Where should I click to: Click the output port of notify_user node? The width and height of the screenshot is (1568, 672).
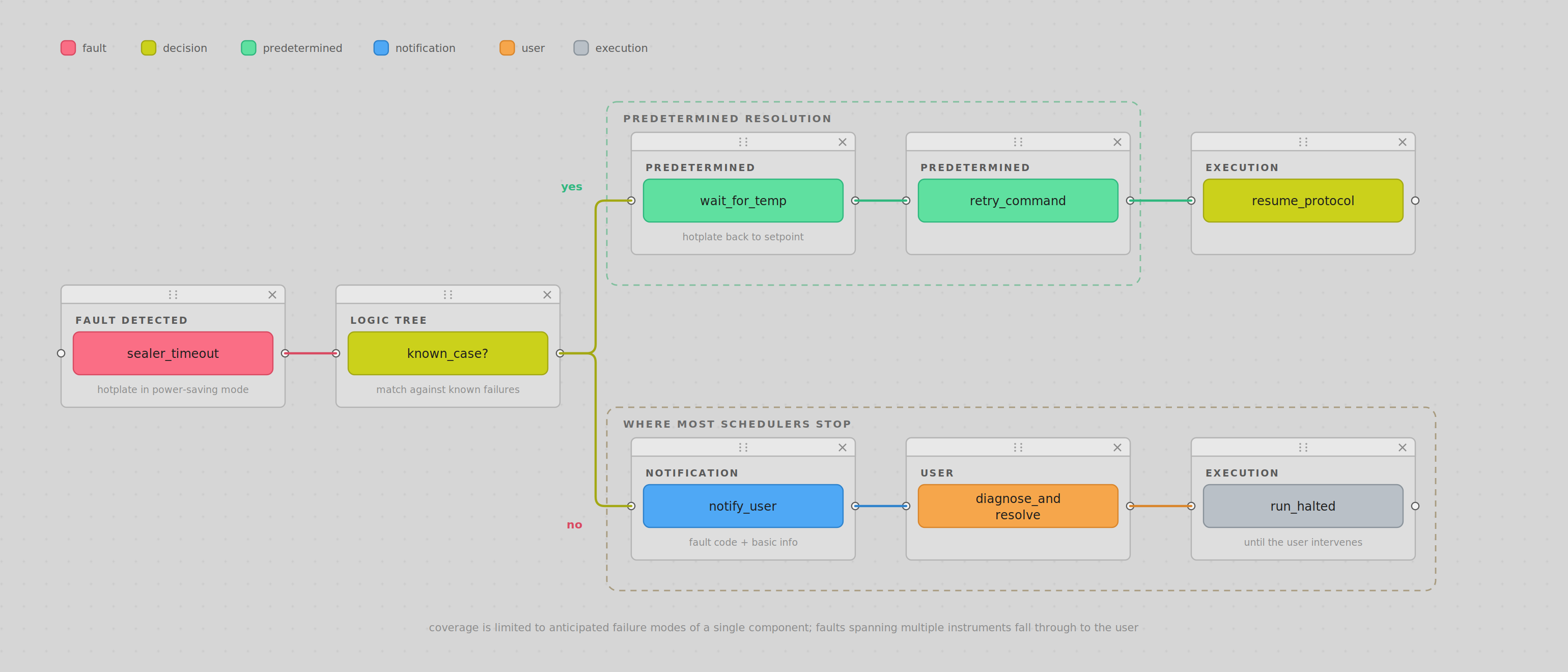[x=855, y=506]
